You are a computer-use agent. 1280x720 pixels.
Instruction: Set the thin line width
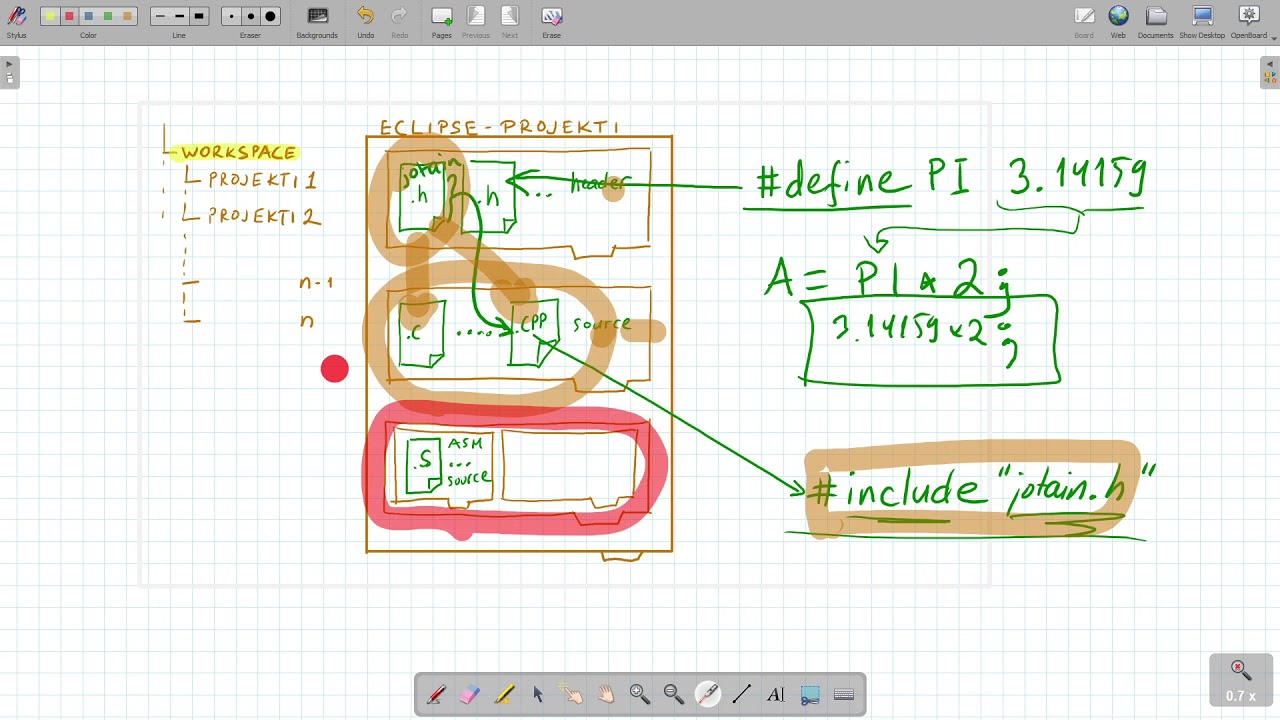pos(160,16)
